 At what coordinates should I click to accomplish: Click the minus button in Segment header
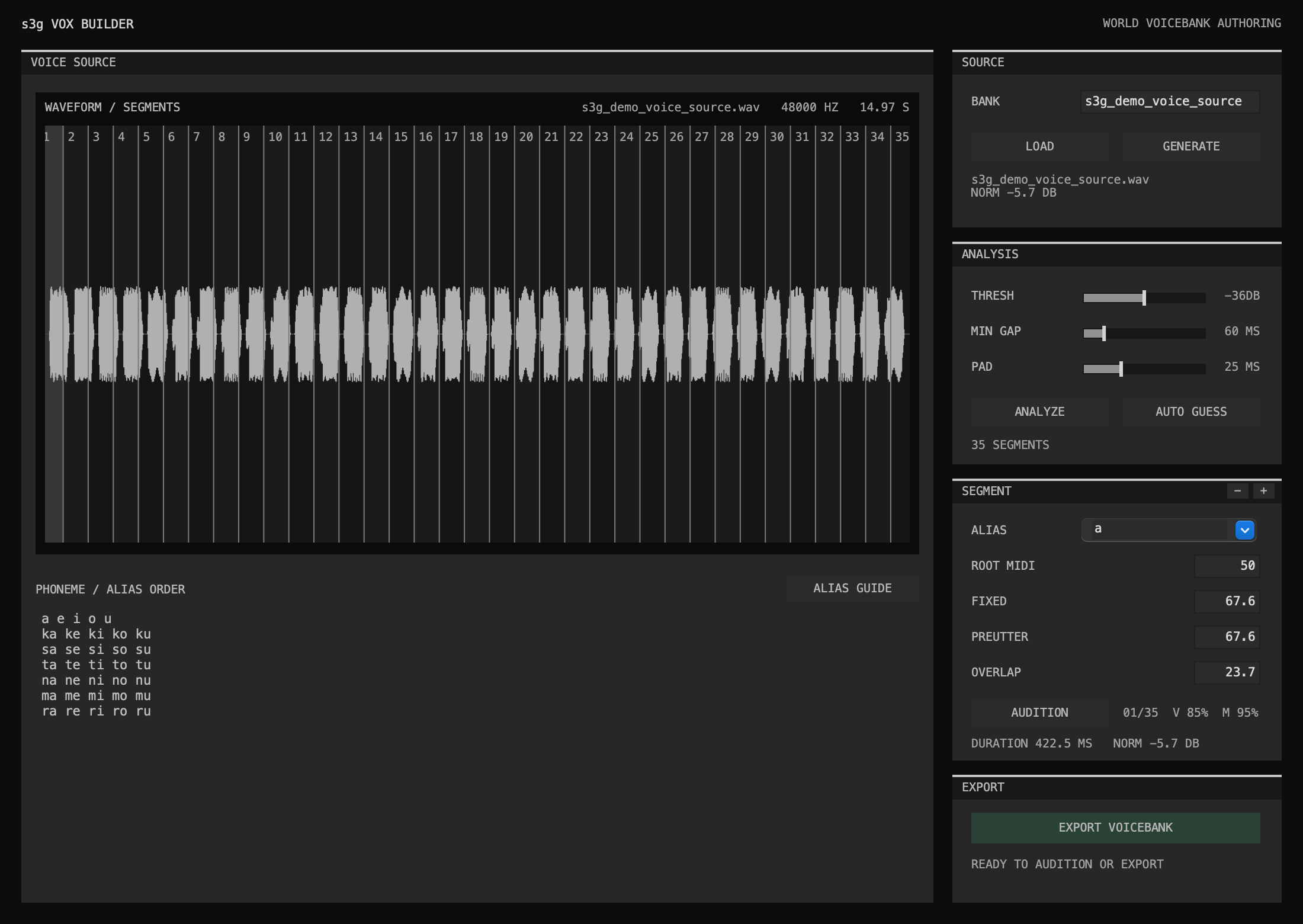click(x=1237, y=491)
